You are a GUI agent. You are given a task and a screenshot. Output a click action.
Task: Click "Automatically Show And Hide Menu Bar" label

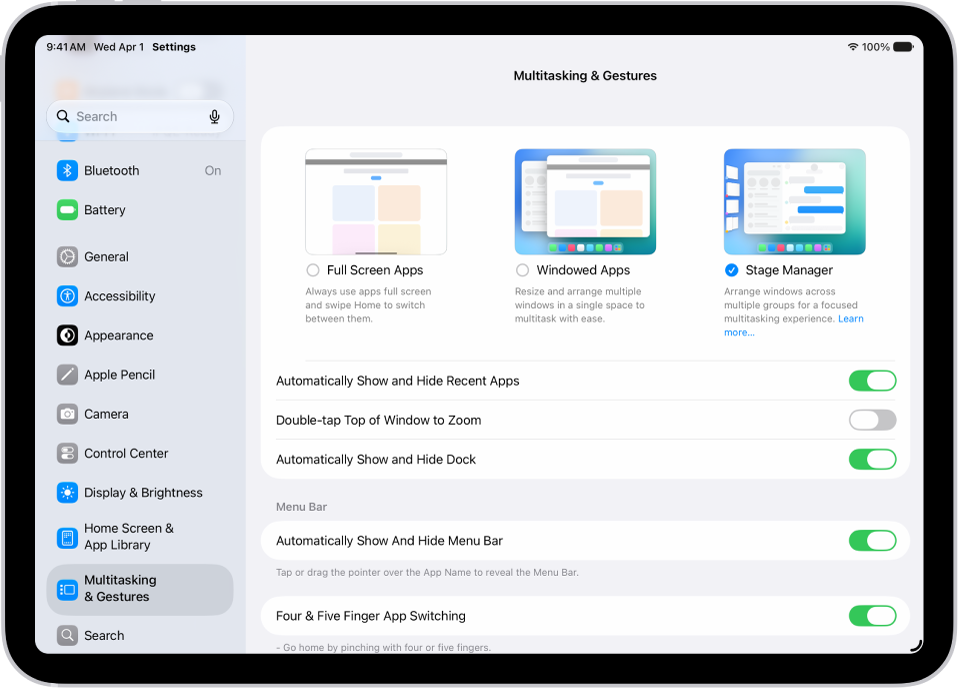pos(389,541)
